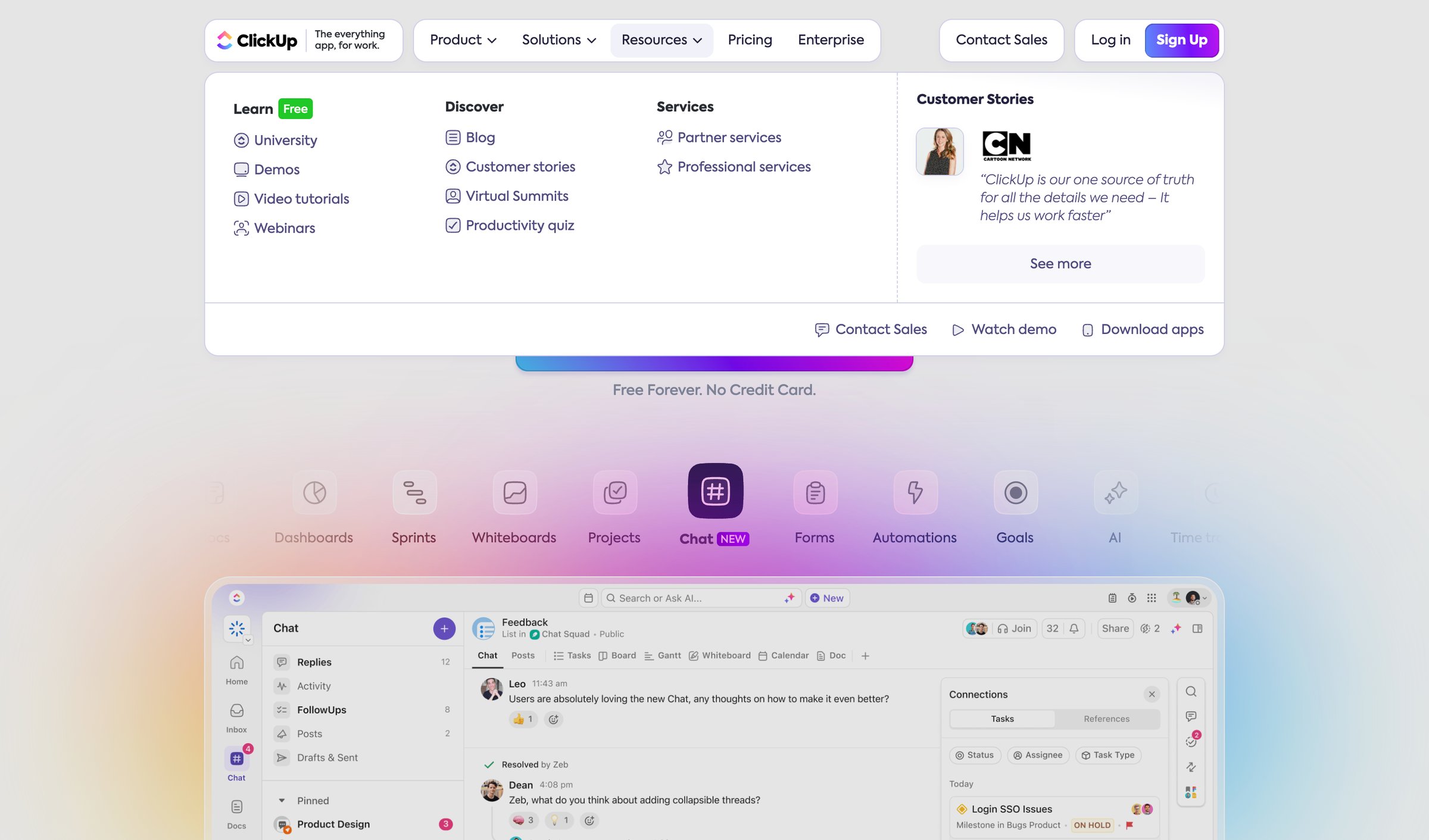
Task: Click the Cartoon Network logo
Action: pos(1006,146)
